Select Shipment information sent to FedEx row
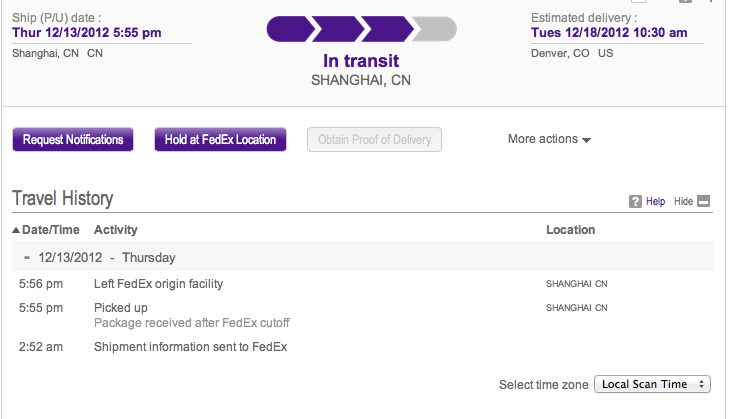The image size is (732, 419). tap(190, 347)
